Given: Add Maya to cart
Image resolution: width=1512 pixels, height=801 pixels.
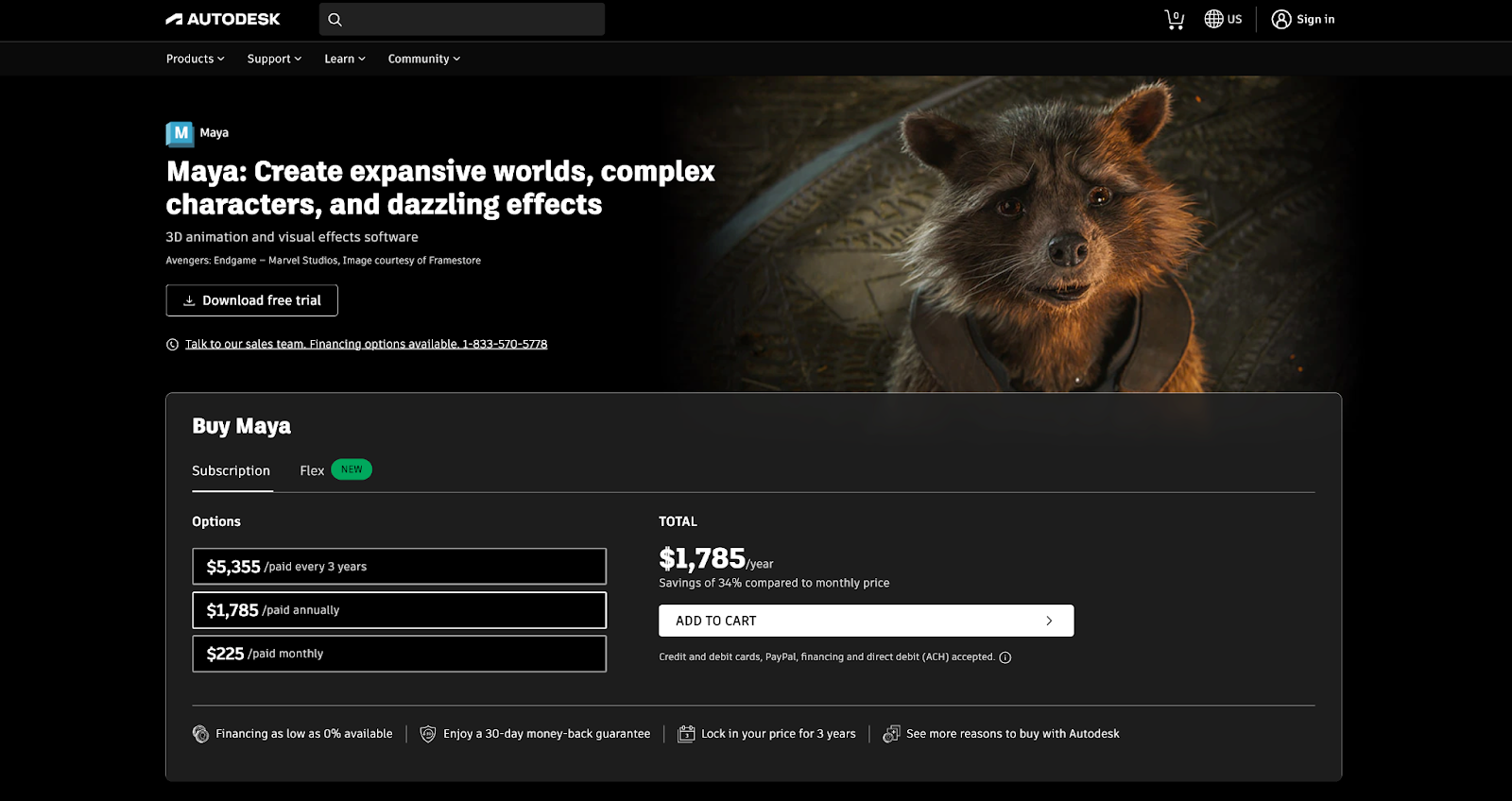Looking at the screenshot, I should [x=867, y=621].
